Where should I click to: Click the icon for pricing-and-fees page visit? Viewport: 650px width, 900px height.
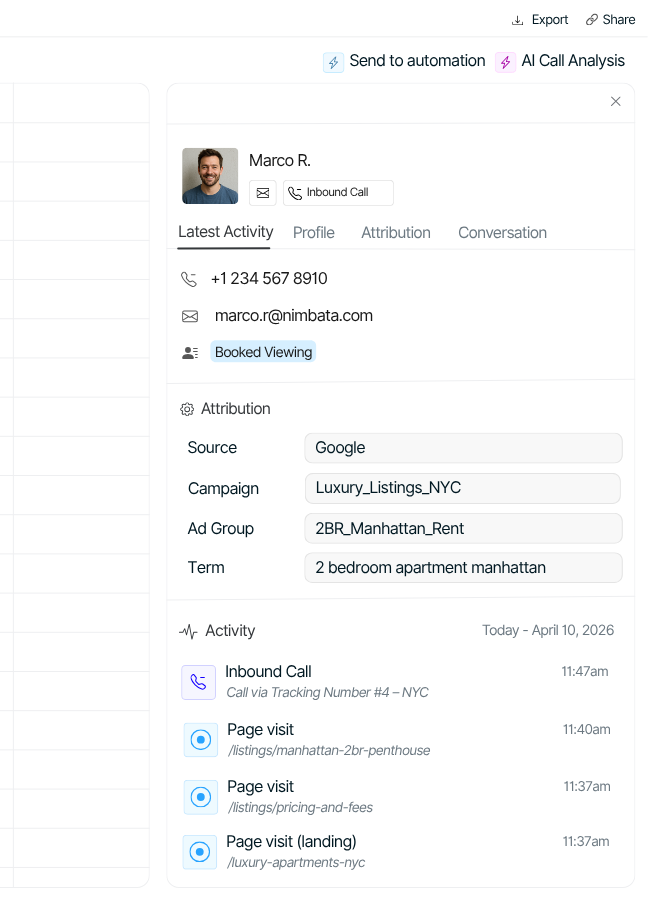(200, 797)
